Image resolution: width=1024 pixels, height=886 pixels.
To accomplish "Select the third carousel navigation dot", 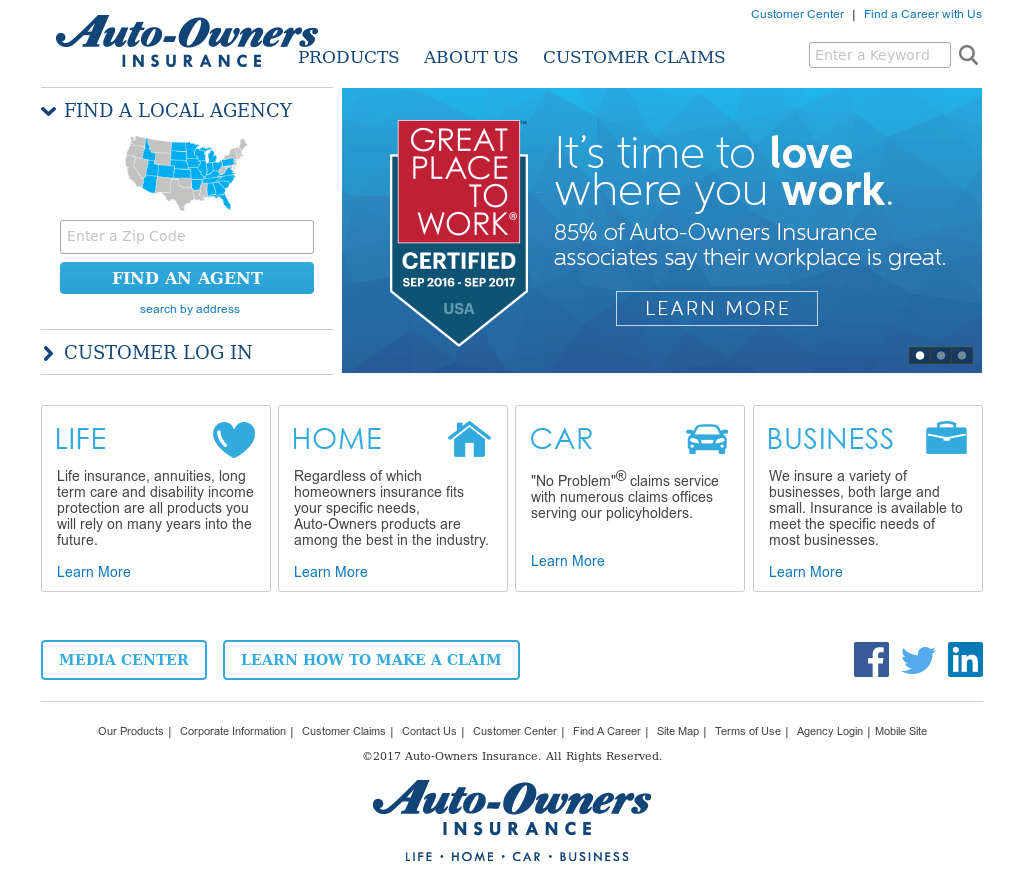I will coord(961,355).
